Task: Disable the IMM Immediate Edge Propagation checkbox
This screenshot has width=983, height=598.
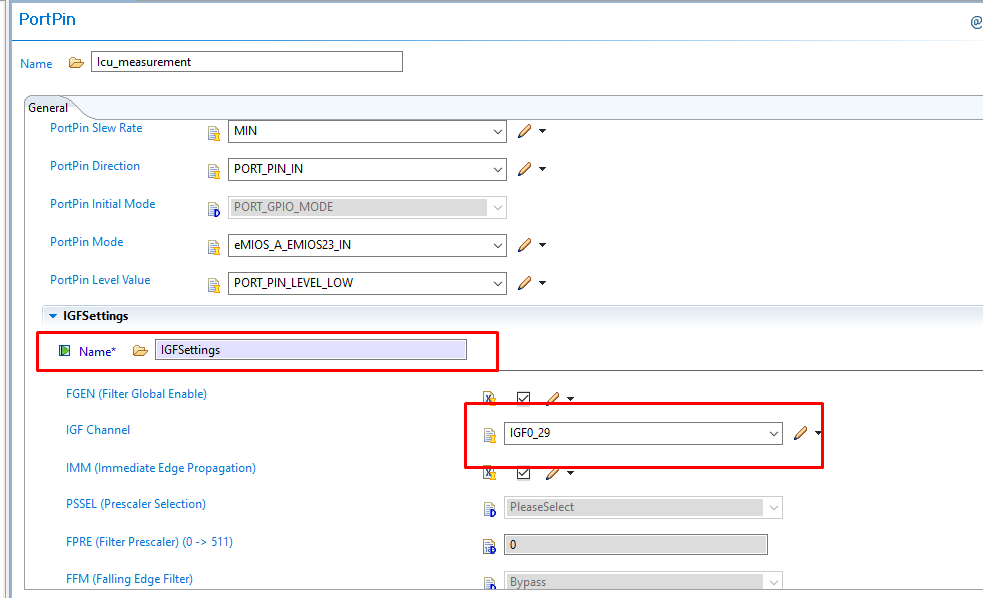Action: 523,473
